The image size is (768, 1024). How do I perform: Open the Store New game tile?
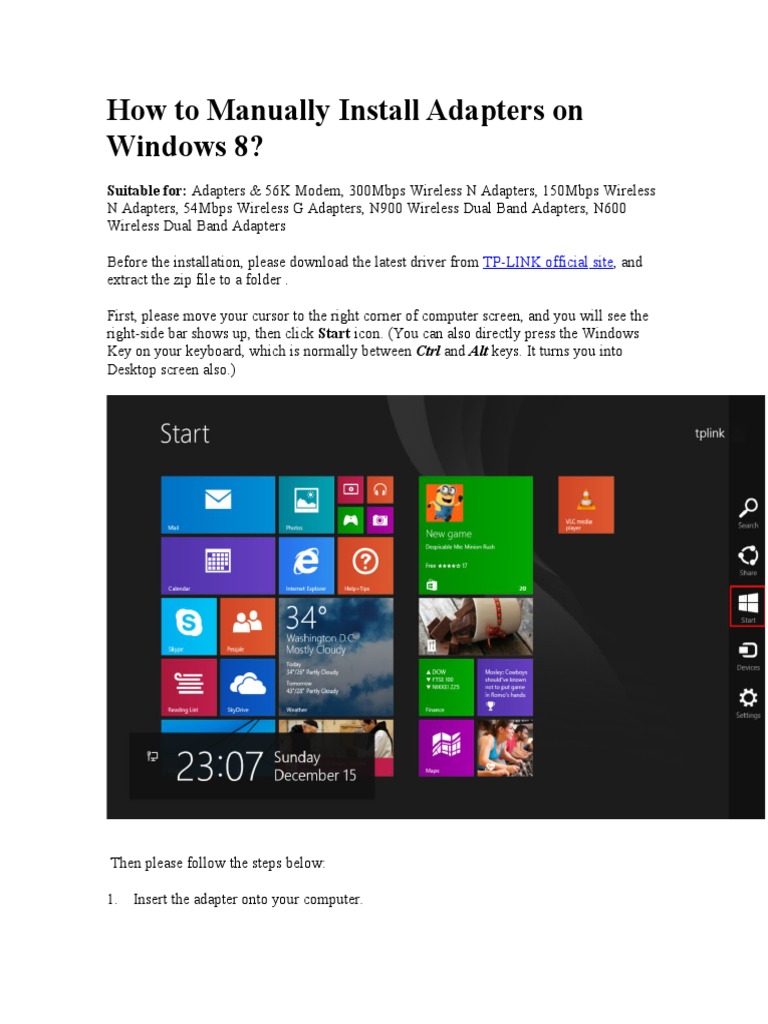pyautogui.click(x=475, y=536)
